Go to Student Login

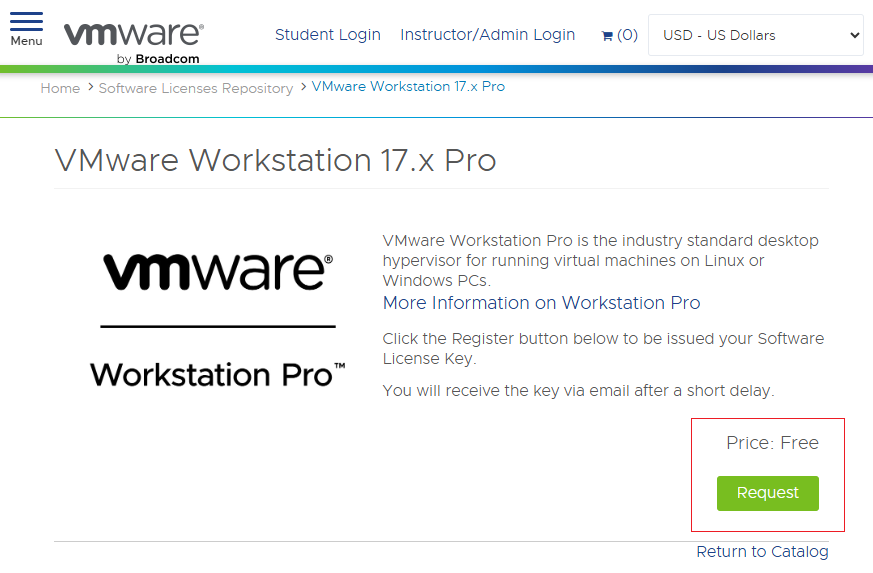coord(327,35)
